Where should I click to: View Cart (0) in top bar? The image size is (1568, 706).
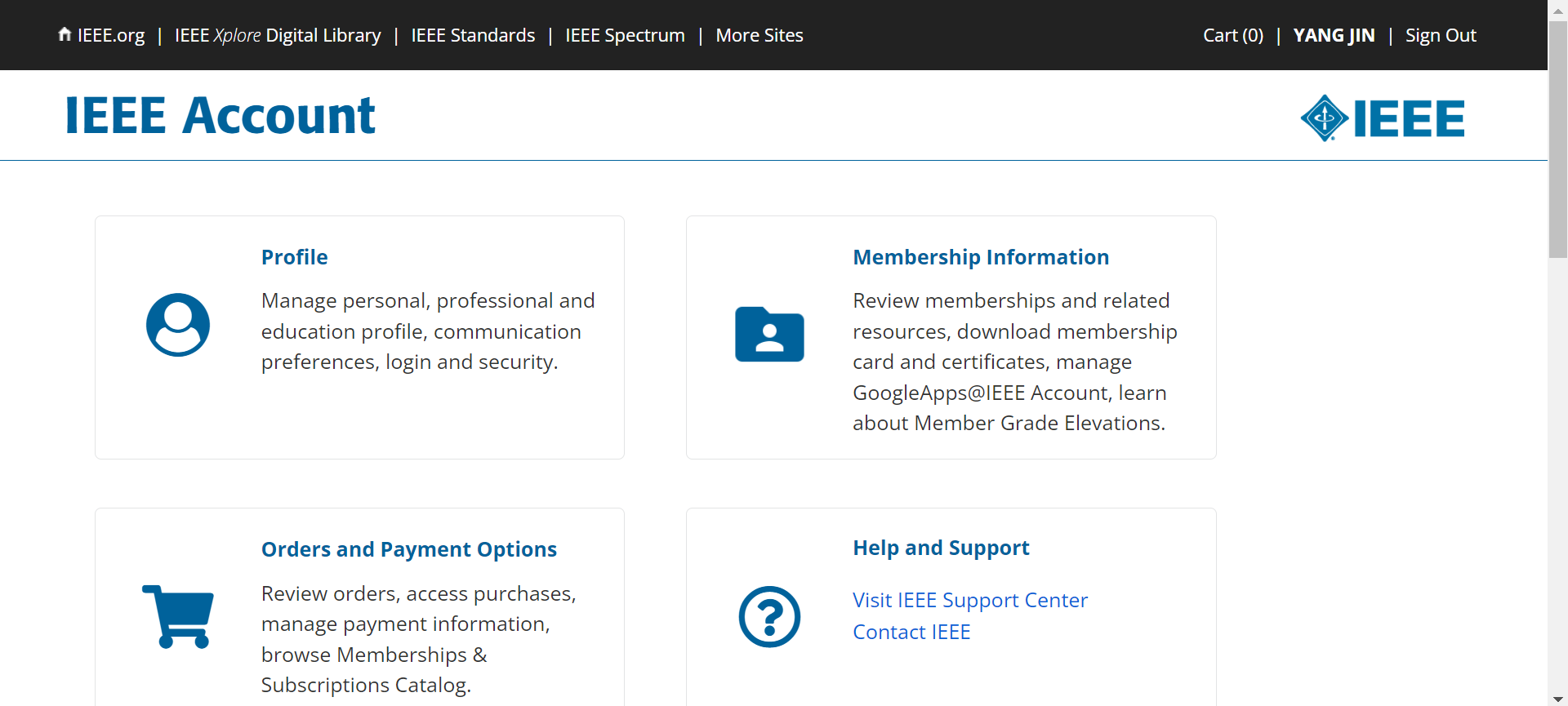(1232, 35)
